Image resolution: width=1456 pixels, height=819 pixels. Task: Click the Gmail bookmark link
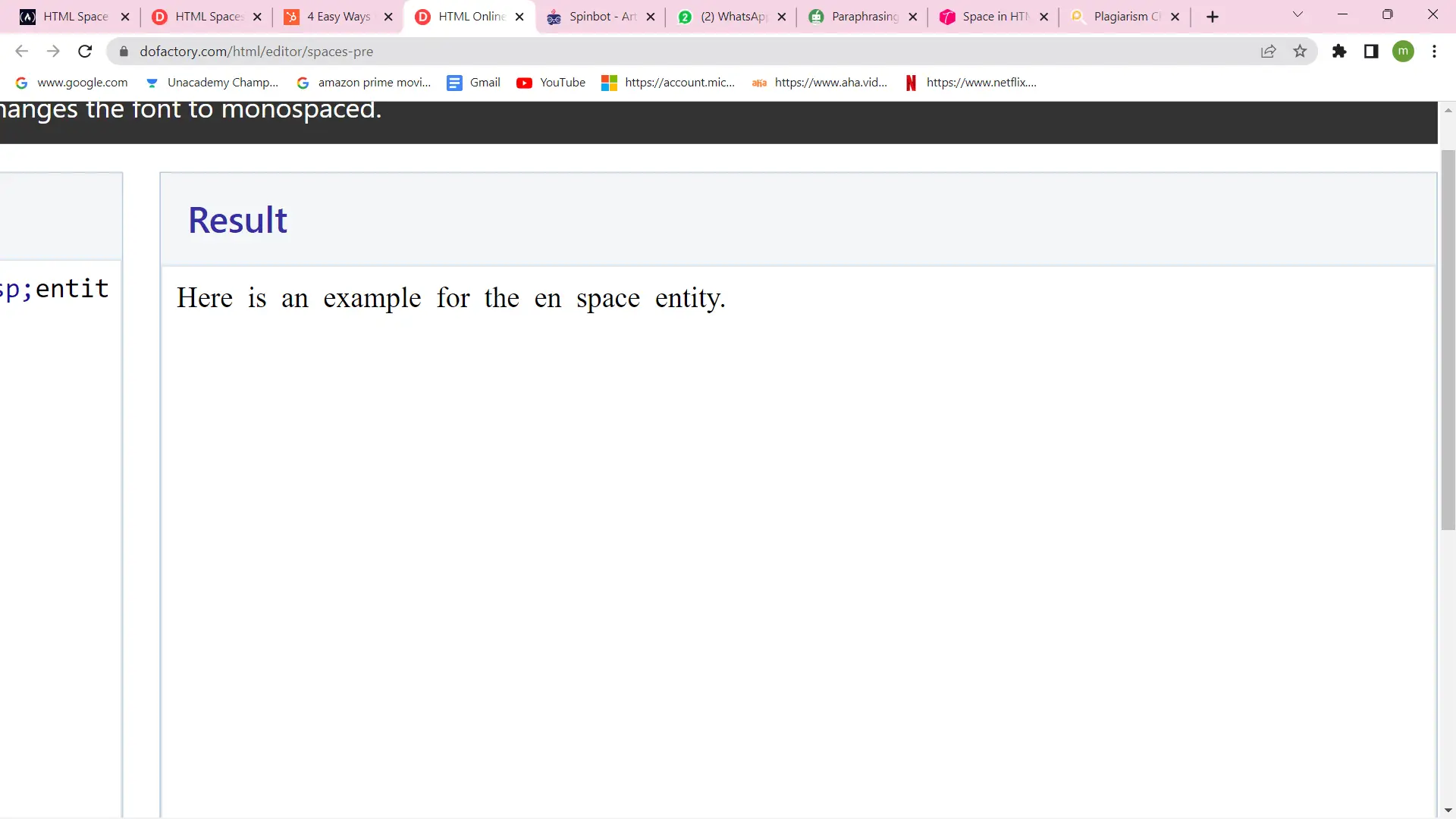tap(484, 82)
